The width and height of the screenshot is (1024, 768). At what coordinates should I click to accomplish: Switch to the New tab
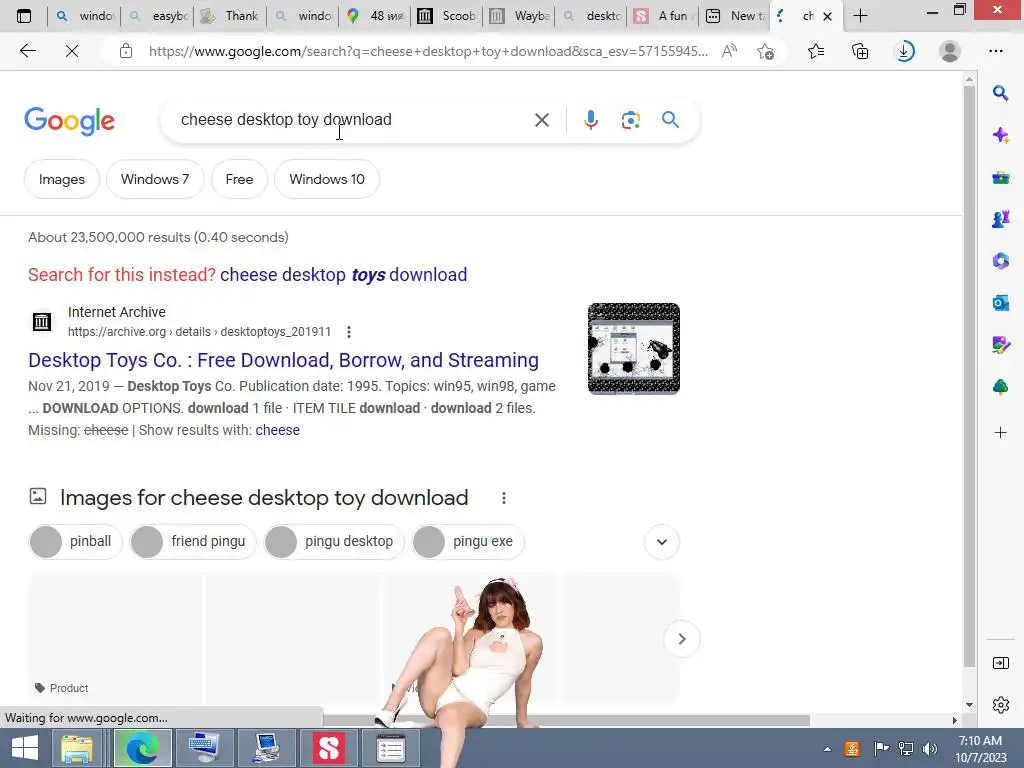coord(737,16)
